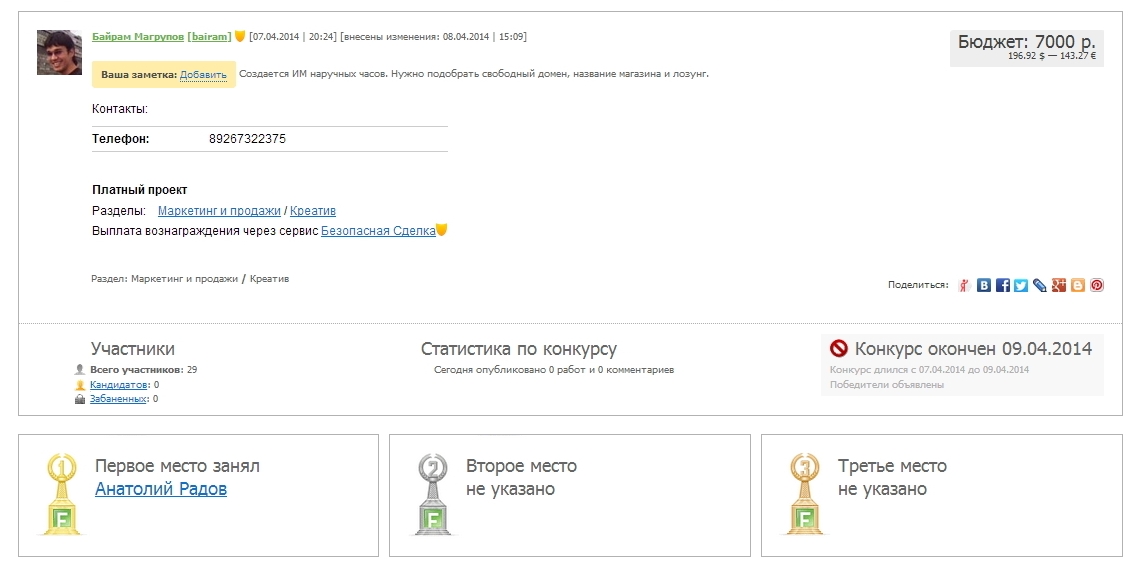Open Маркетинг и продажи link in Разделы

pos(219,211)
